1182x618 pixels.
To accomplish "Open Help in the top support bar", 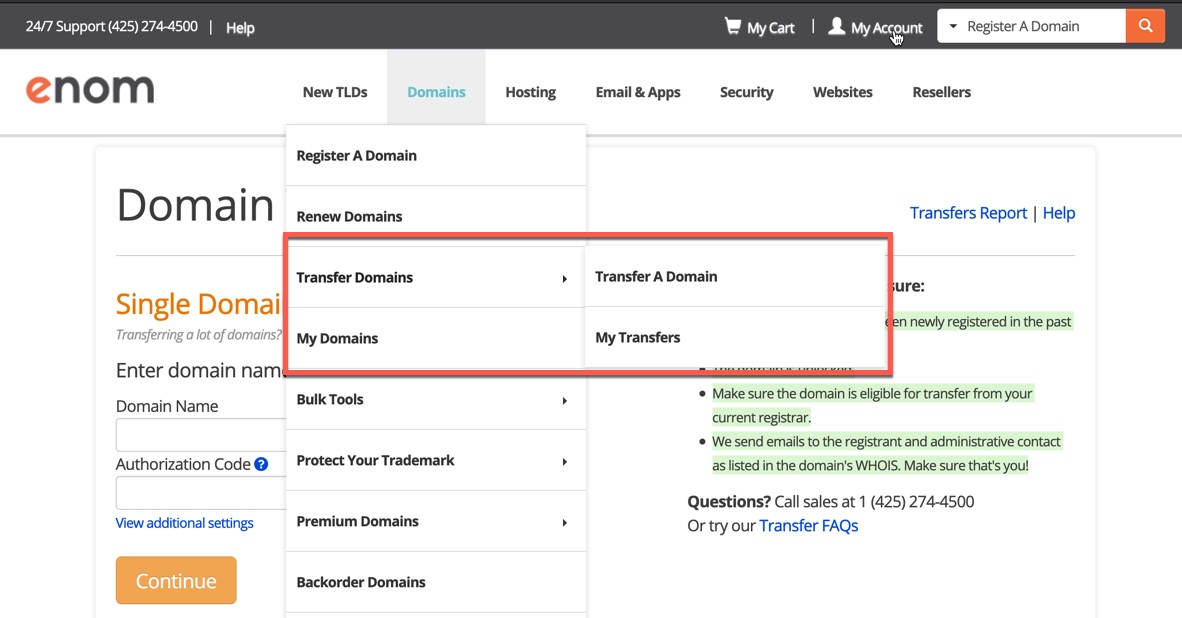I will [x=240, y=28].
